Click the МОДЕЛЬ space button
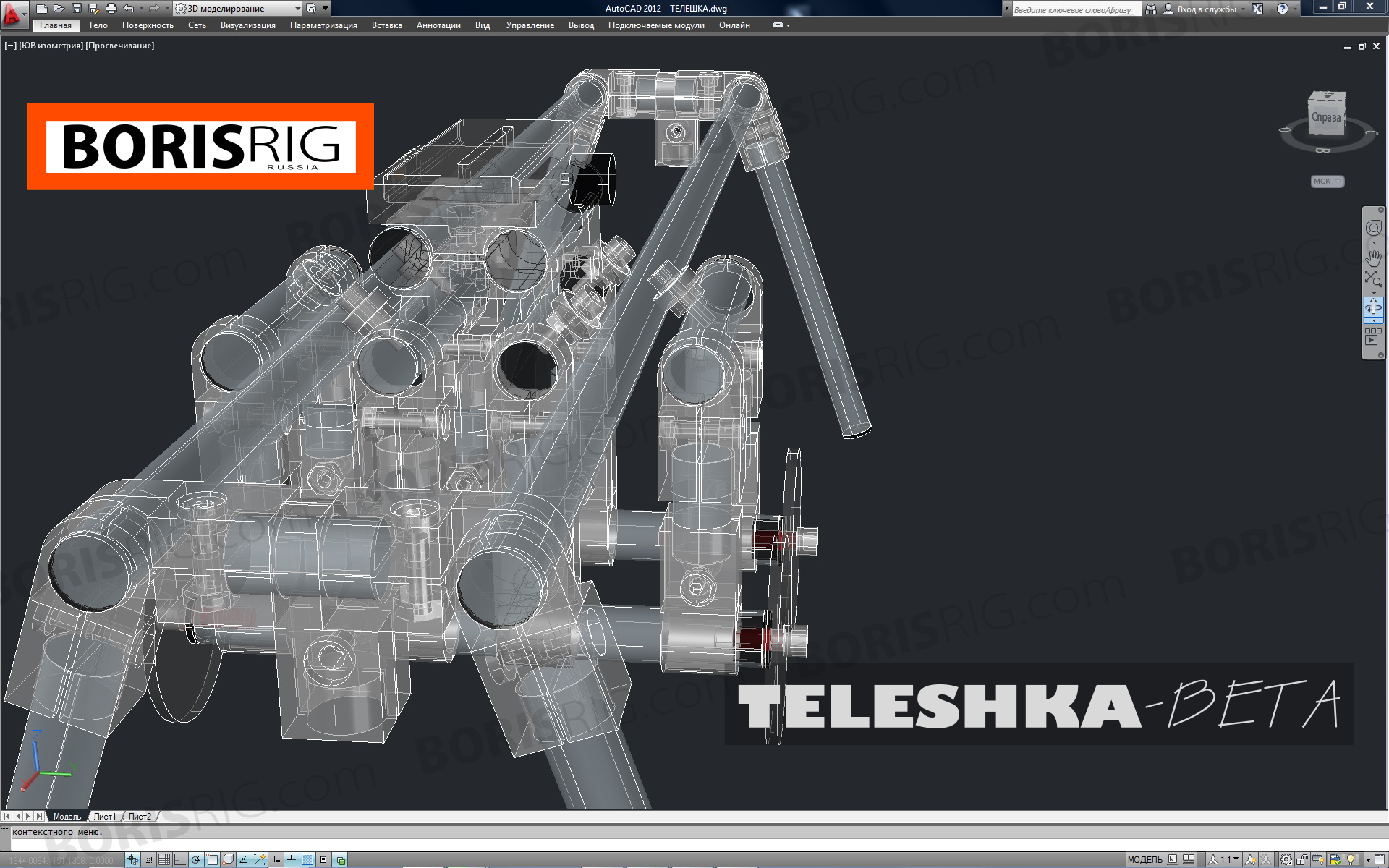This screenshot has height=868, width=1389. point(1145,859)
